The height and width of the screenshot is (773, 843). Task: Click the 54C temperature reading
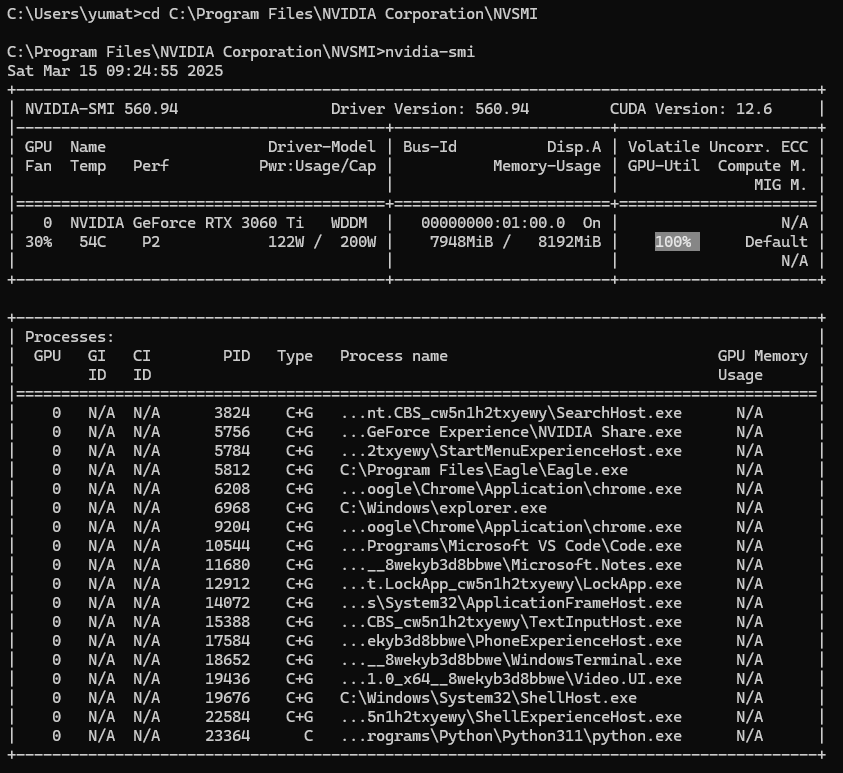point(91,242)
